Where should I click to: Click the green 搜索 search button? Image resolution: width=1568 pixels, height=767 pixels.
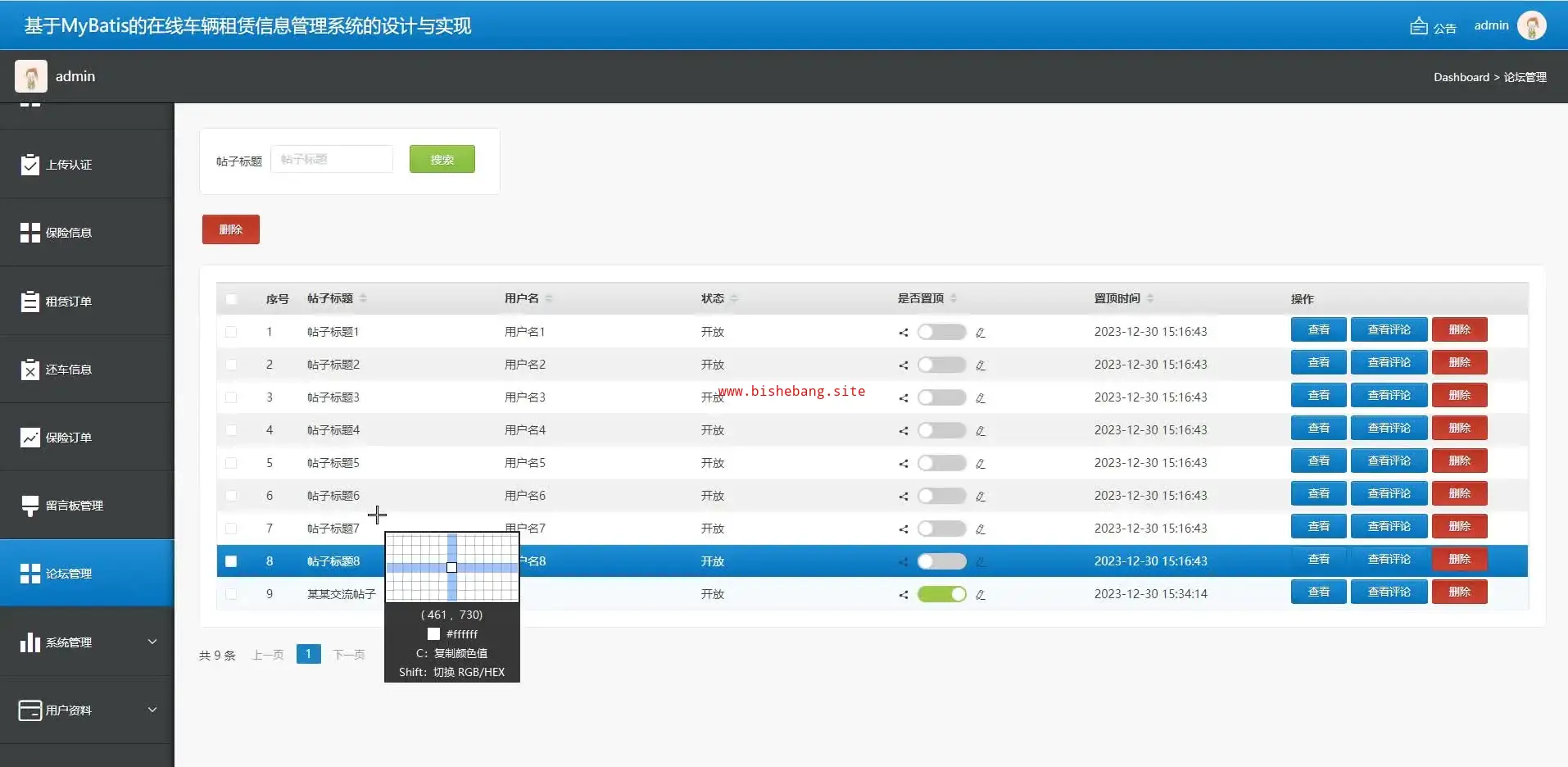coord(442,159)
